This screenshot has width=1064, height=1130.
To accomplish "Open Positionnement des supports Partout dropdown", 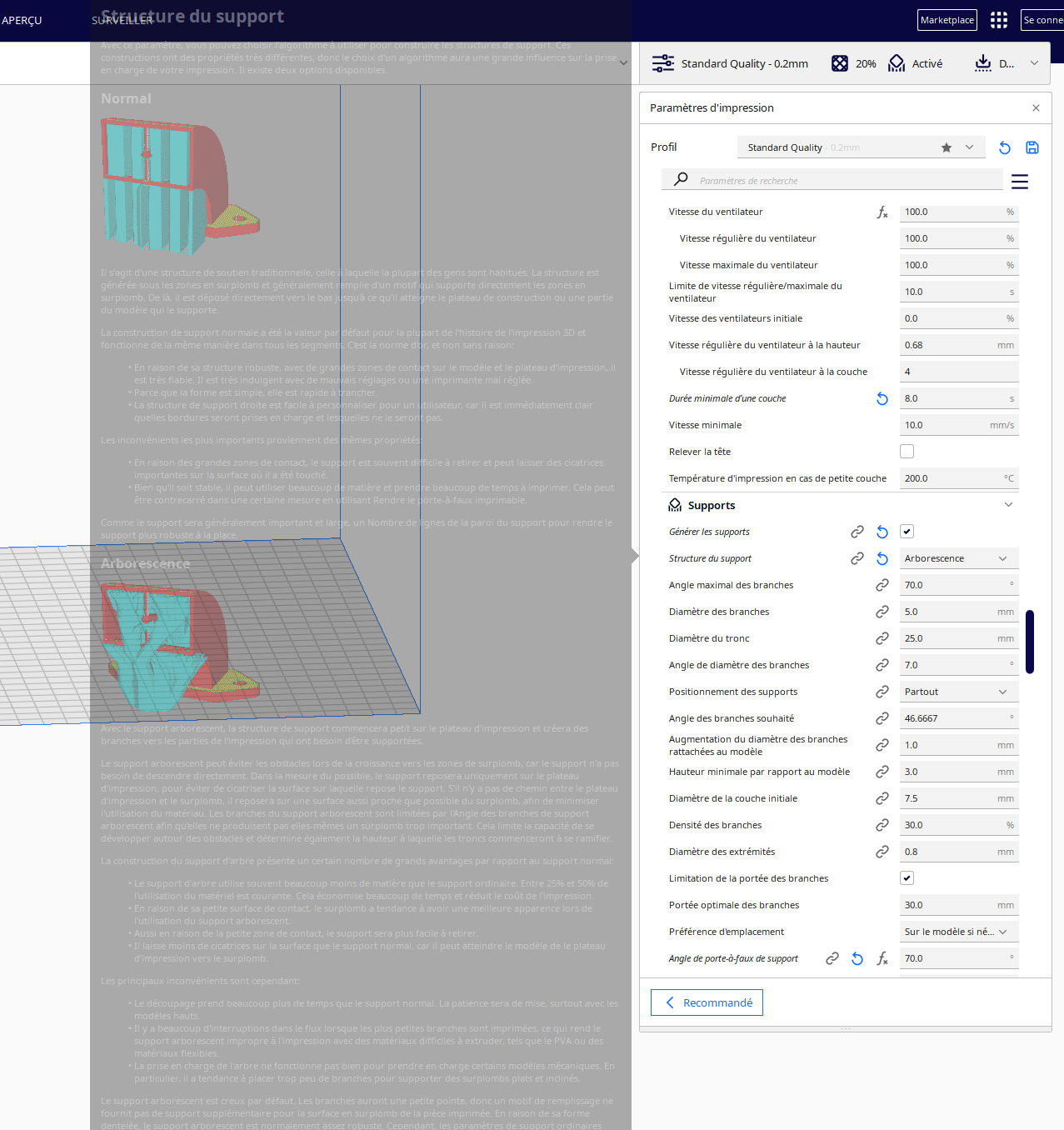I will [959, 692].
